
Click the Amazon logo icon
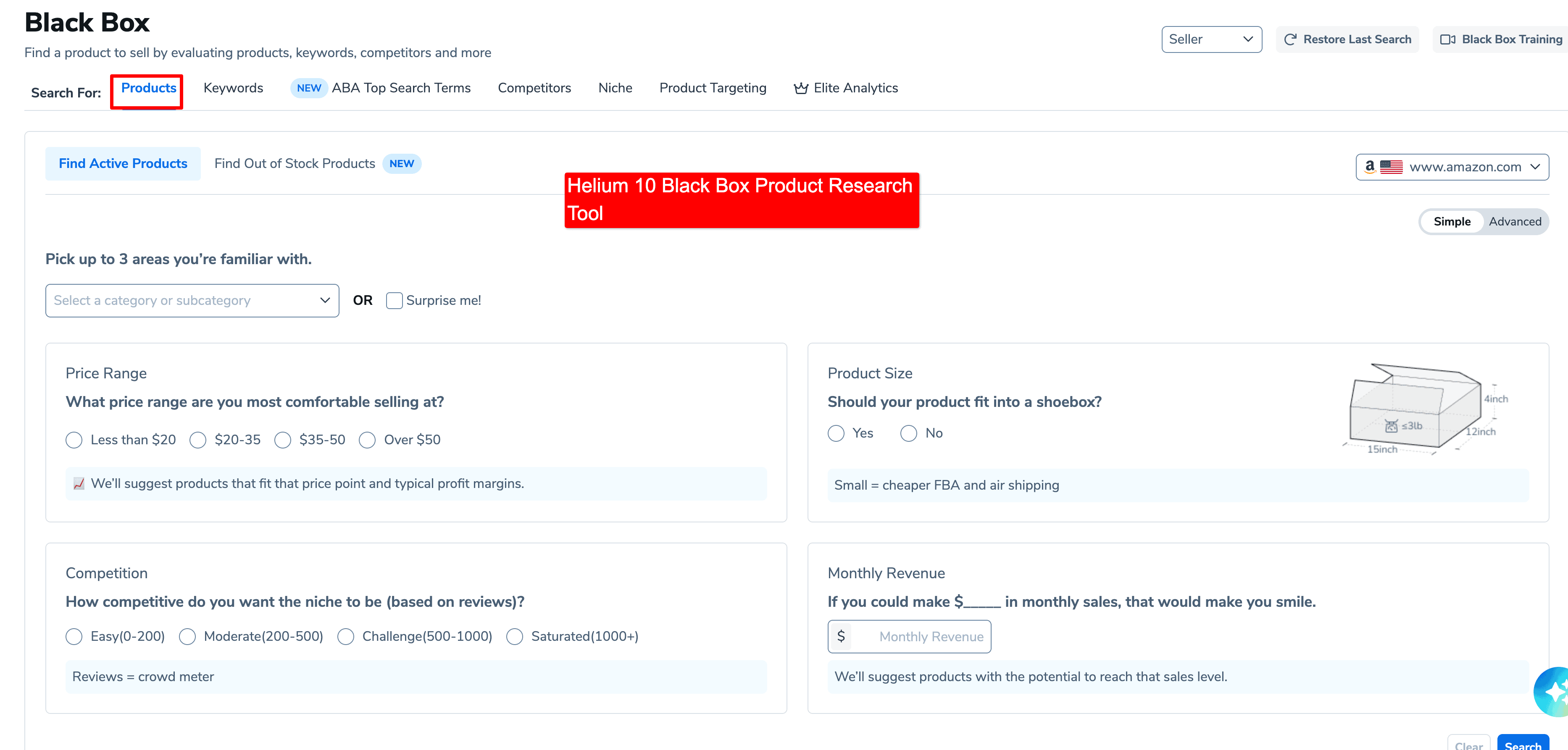coord(1370,167)
